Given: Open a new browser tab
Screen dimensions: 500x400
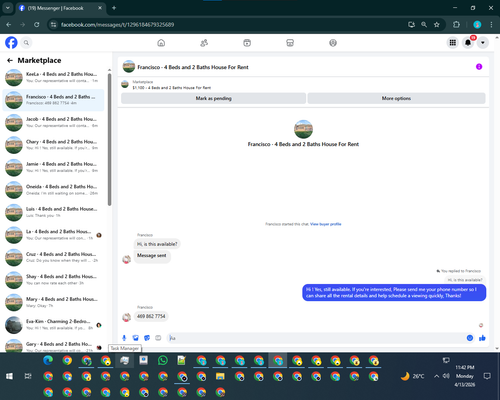Looking at the screenshot, I should click(x=114, y=8).
